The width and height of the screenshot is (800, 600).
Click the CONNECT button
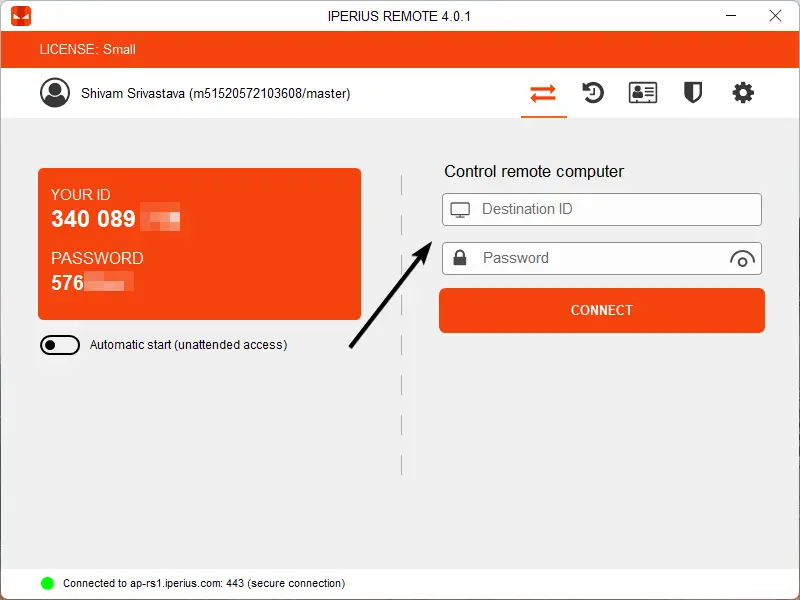(602, 310)
